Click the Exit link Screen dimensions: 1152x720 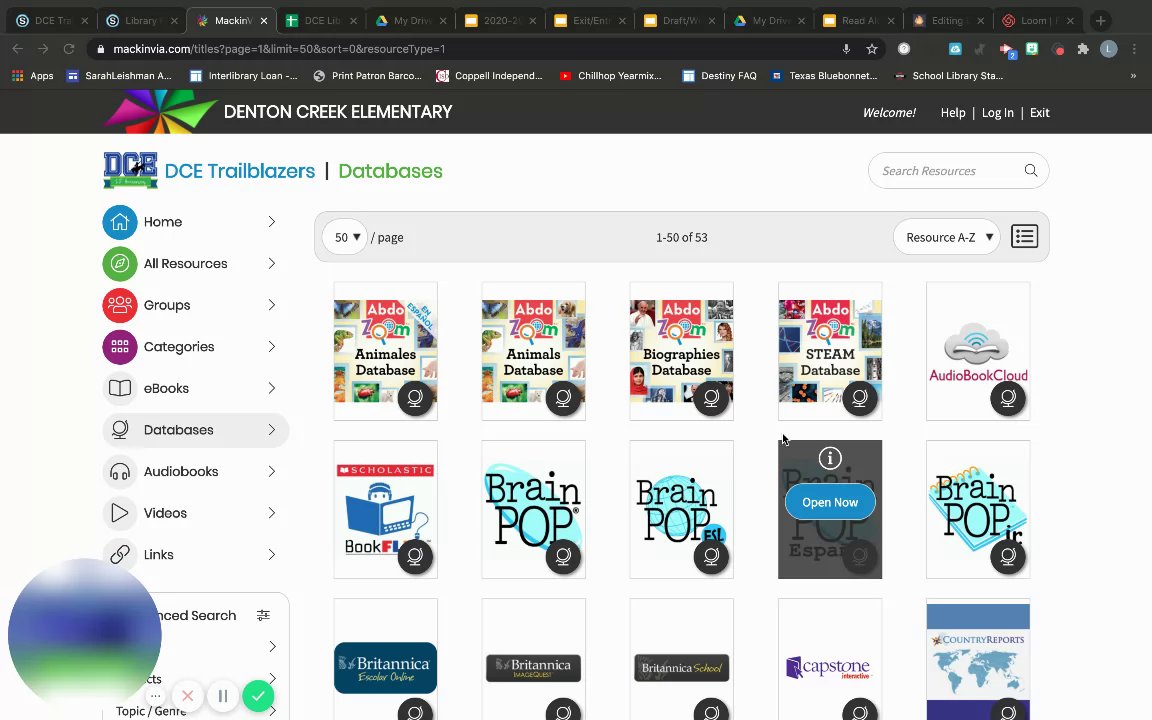(x=1040, y=112)
